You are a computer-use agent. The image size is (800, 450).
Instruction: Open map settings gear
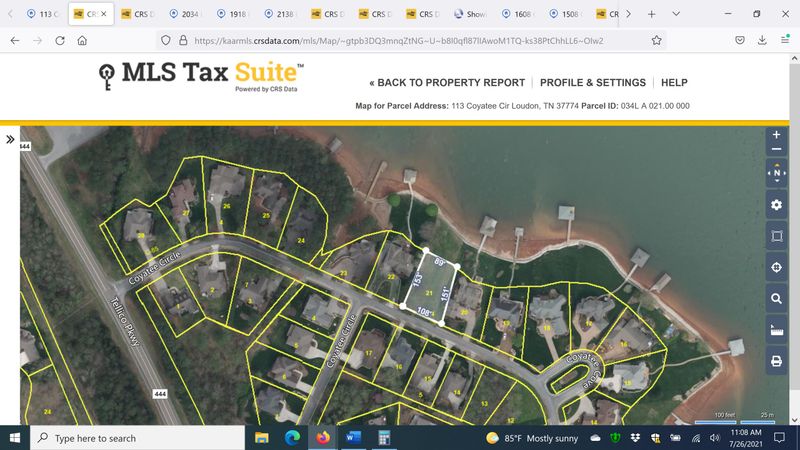[777, 205]
